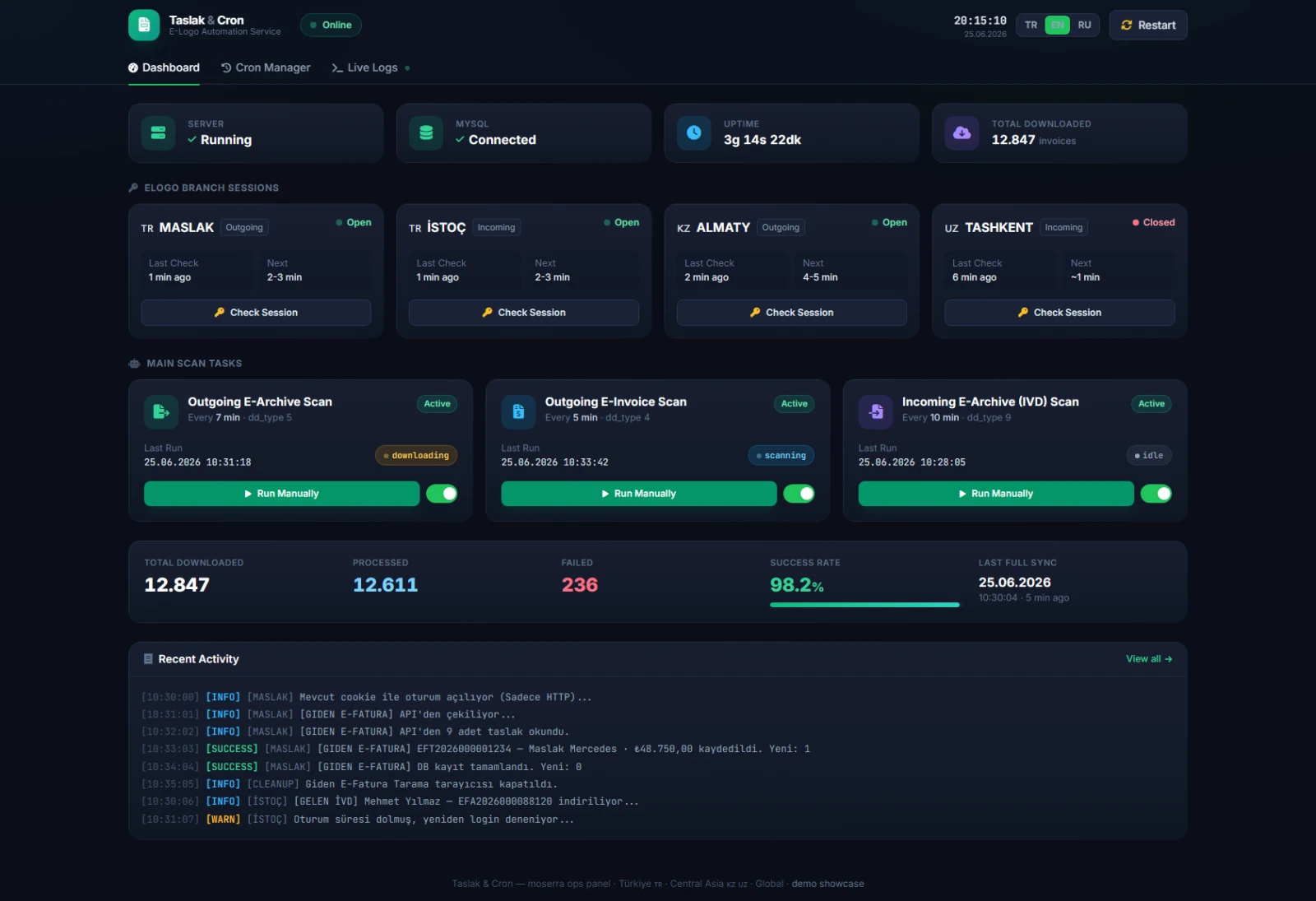Run the Outgoing E-Archive Scan manually

pos(281,494)
